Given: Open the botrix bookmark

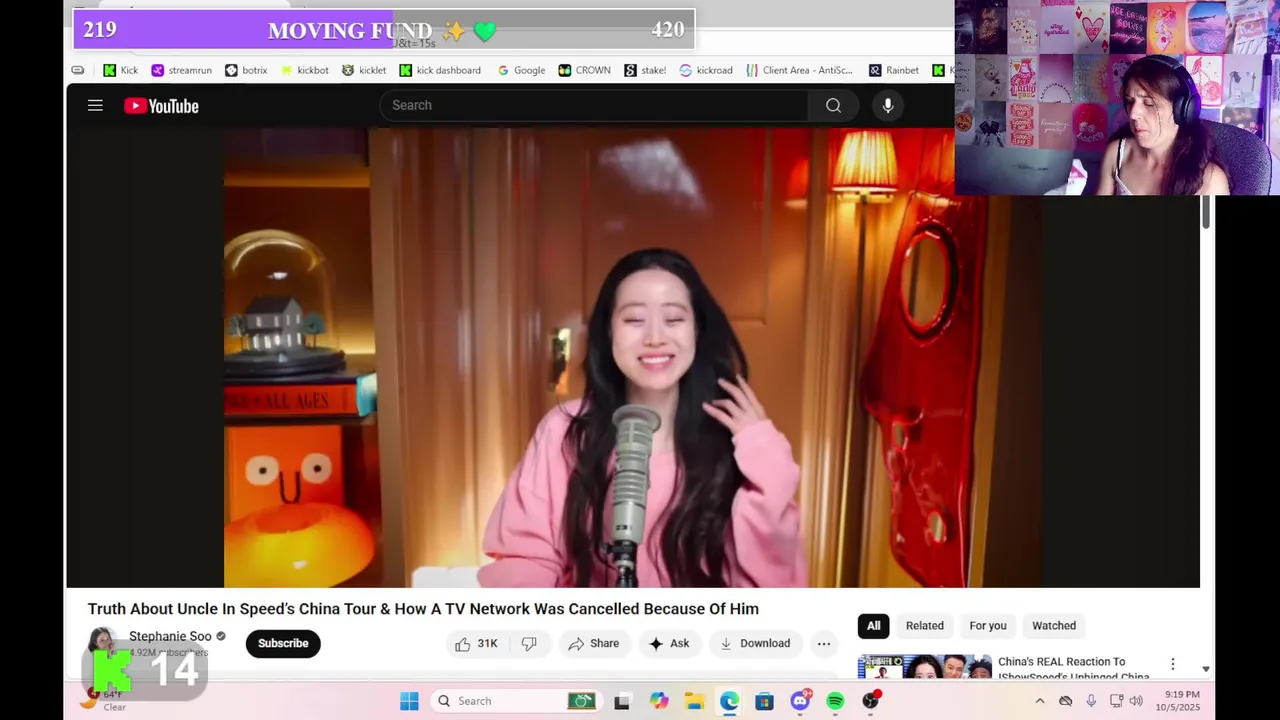Looking at the screenshot, I should pyautogui.click(x=246, y=70).
